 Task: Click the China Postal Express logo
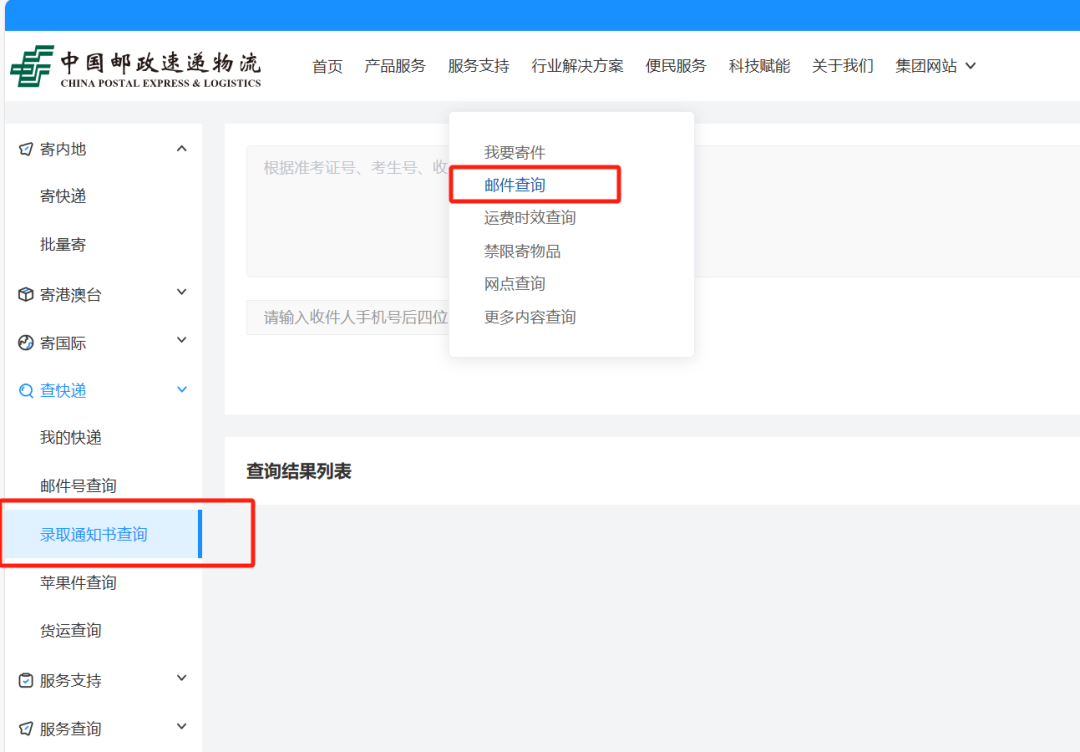[x=137, y=66]
